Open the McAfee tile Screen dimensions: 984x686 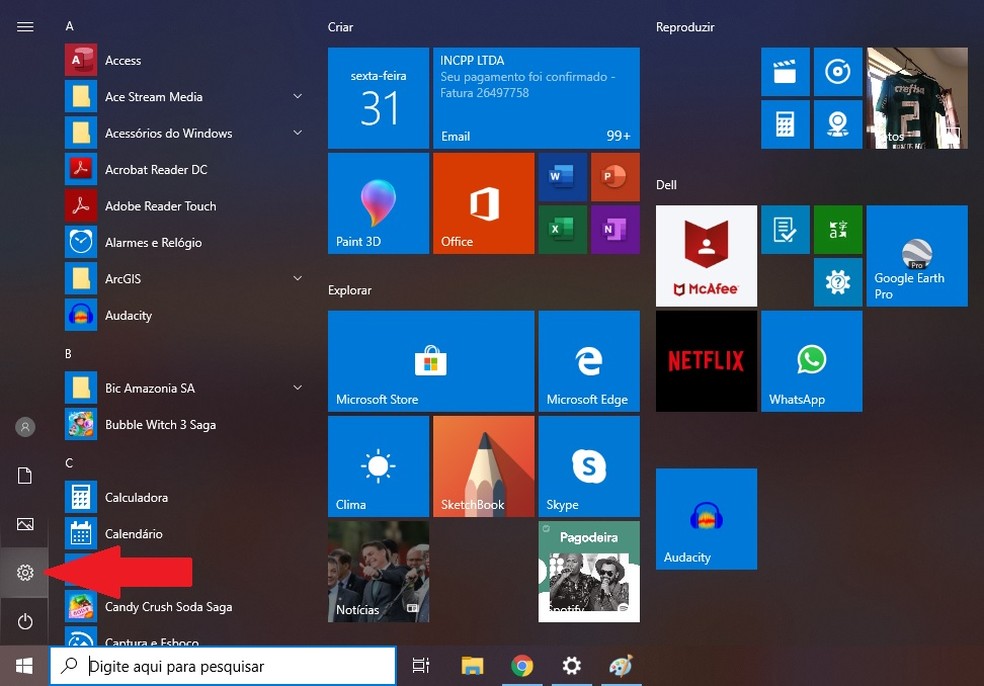[x=706, y=255]
